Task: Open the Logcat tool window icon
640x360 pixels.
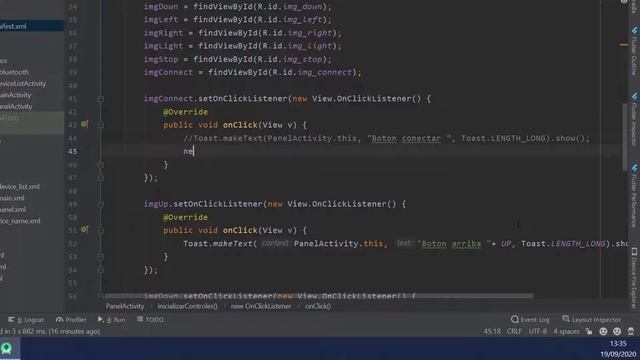Action: pyautogui.click(x=11, y=320)
